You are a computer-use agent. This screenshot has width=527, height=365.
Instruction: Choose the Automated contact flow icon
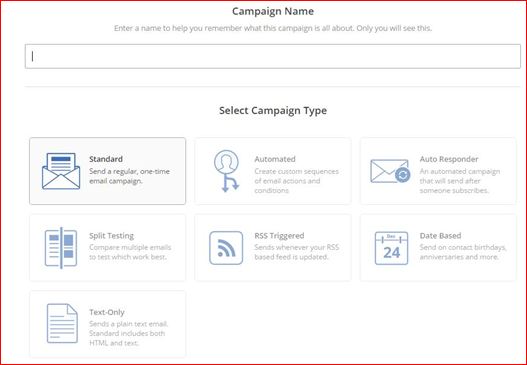[226, 171]
